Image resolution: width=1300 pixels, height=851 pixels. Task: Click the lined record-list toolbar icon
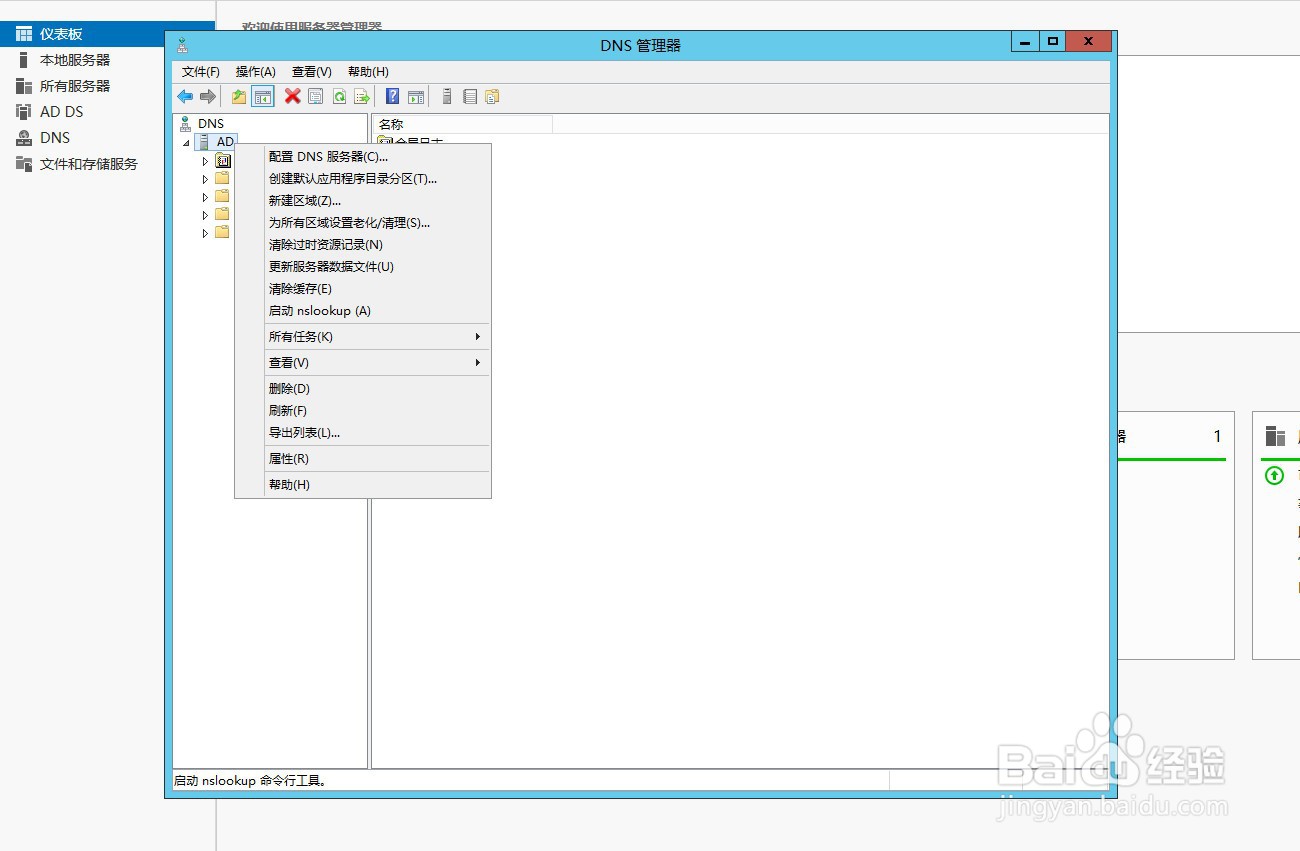pos(470,97)
